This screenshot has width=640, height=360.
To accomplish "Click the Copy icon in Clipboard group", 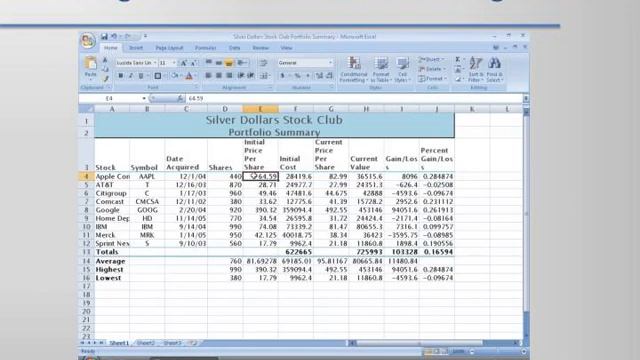I will (x=105, y=69).
